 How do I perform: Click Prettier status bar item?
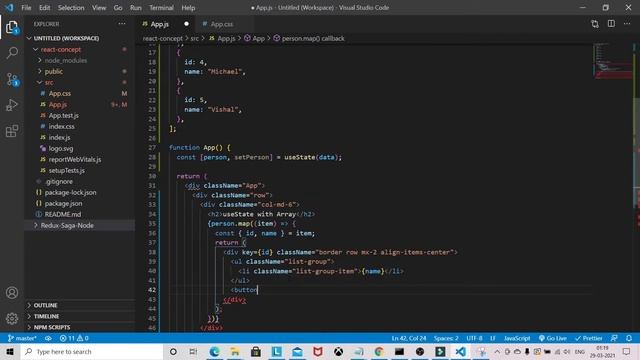click(589, 338)
